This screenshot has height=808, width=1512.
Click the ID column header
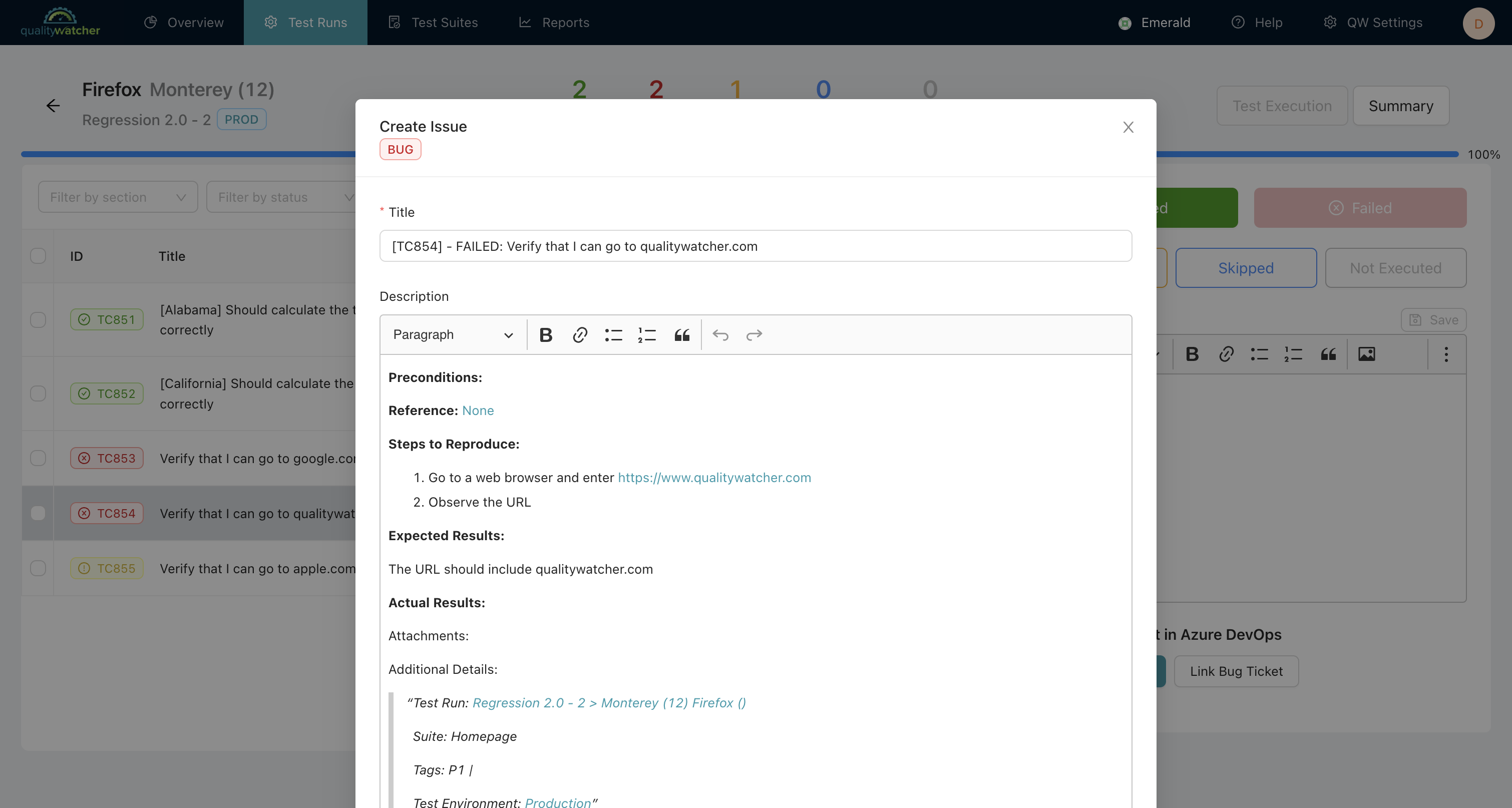pyautogui.click(x=76, y=256)
